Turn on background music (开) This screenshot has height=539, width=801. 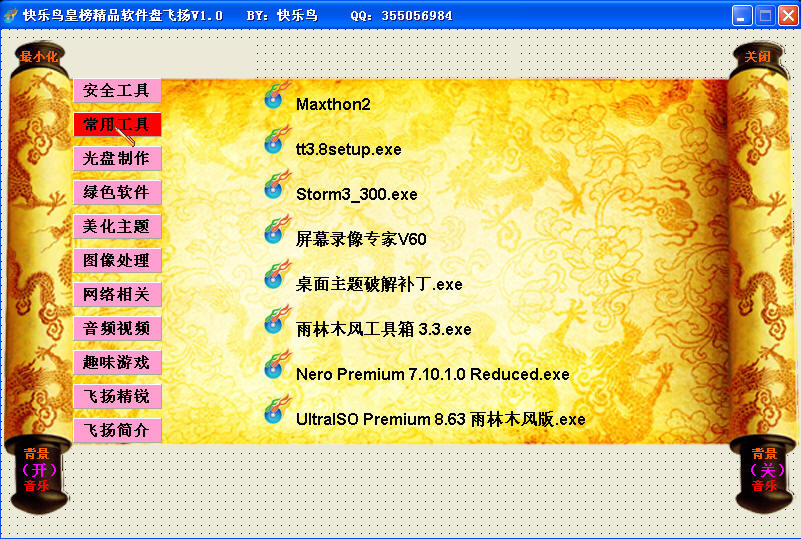[x=38, y=470]
